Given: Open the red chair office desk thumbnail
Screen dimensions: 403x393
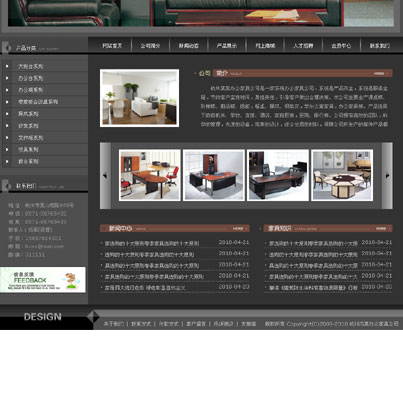Looking at the screenshot, I should point(150,175).
